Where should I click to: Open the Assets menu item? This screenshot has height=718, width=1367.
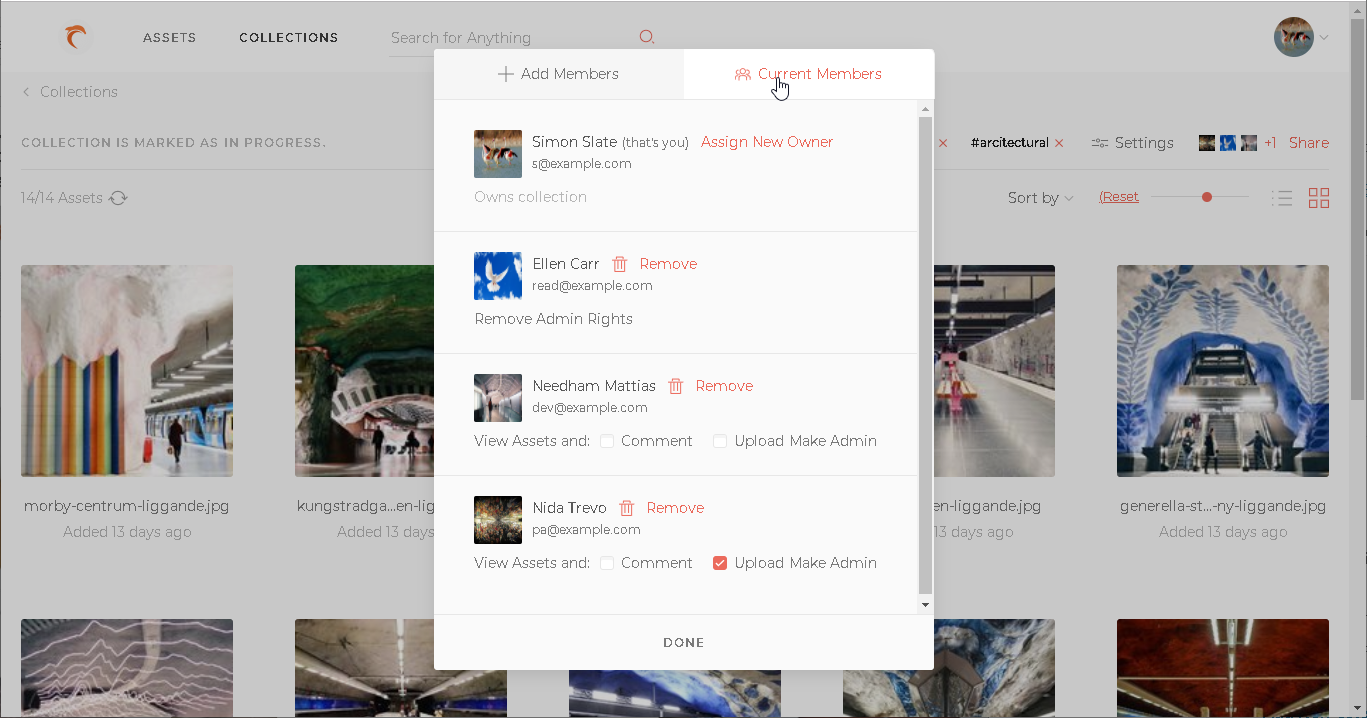[x=169, y=38]
